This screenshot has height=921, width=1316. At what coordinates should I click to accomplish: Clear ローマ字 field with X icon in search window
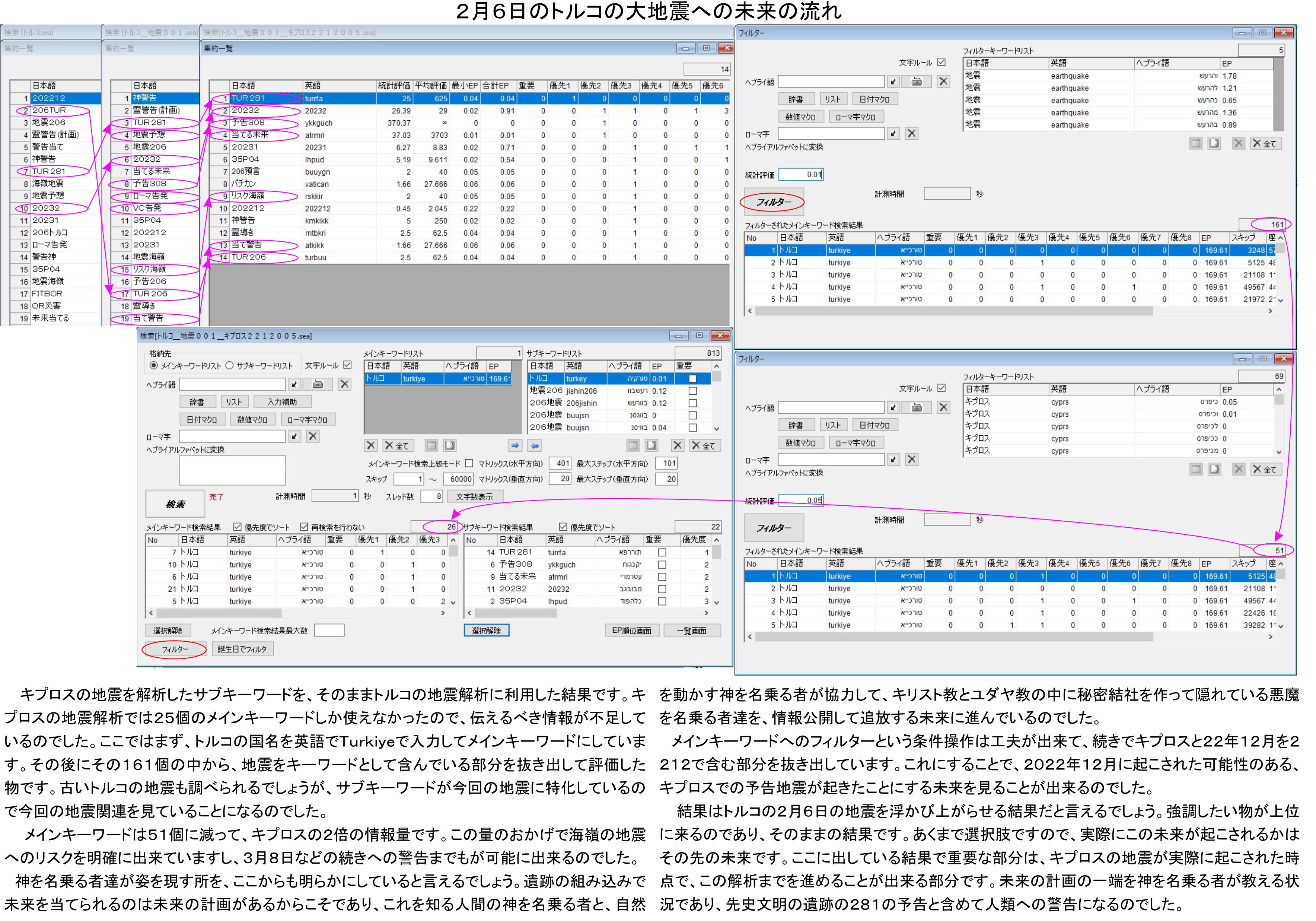[313, 436]
